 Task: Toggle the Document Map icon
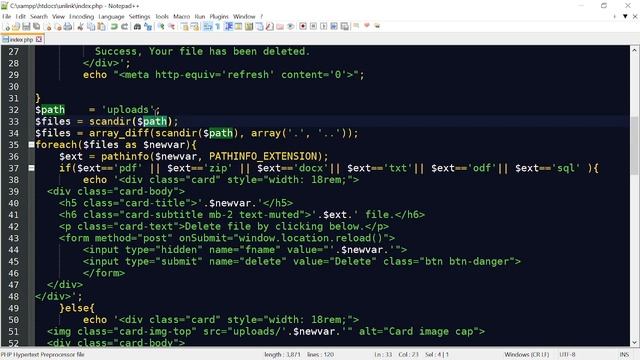(249, 27)
